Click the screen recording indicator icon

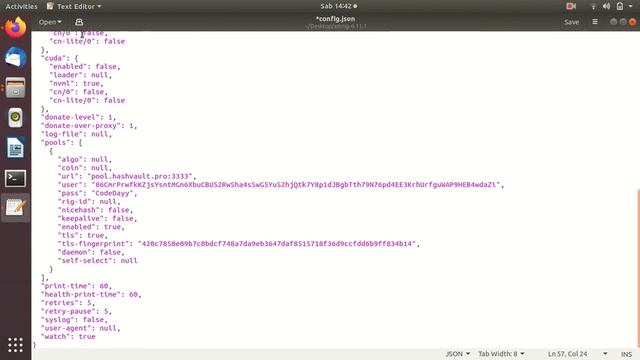(x=571, y=6)
